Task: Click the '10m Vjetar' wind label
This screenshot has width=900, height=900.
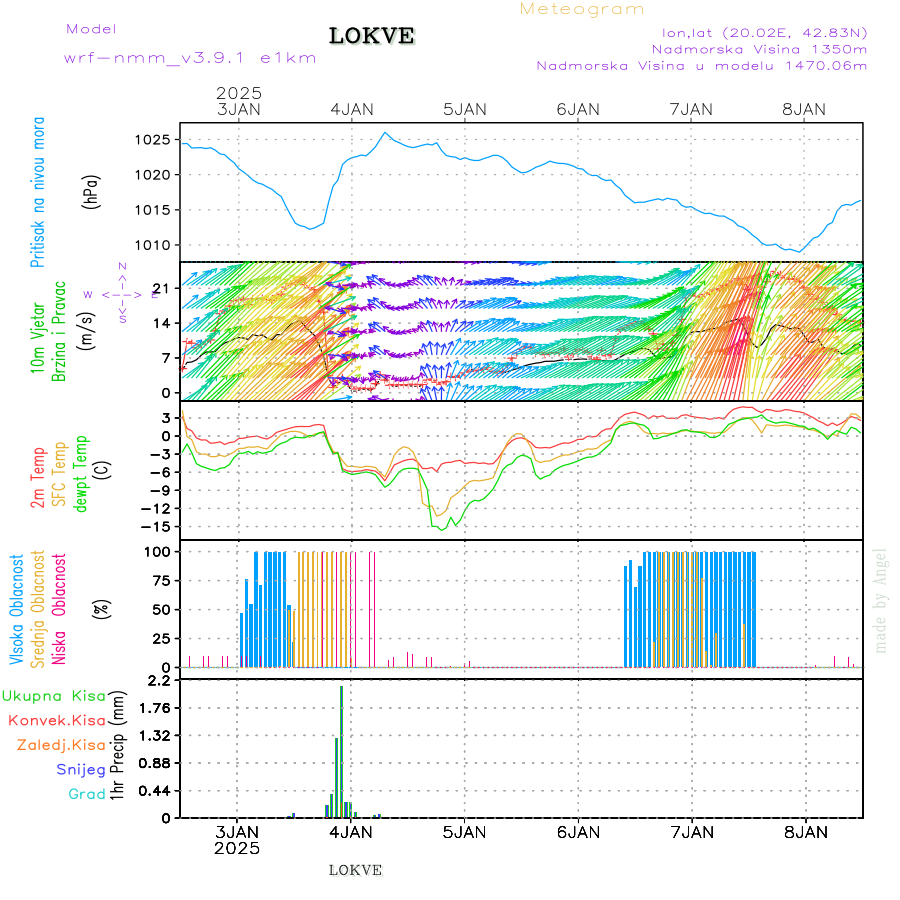Action: click(x=37, y=338)
